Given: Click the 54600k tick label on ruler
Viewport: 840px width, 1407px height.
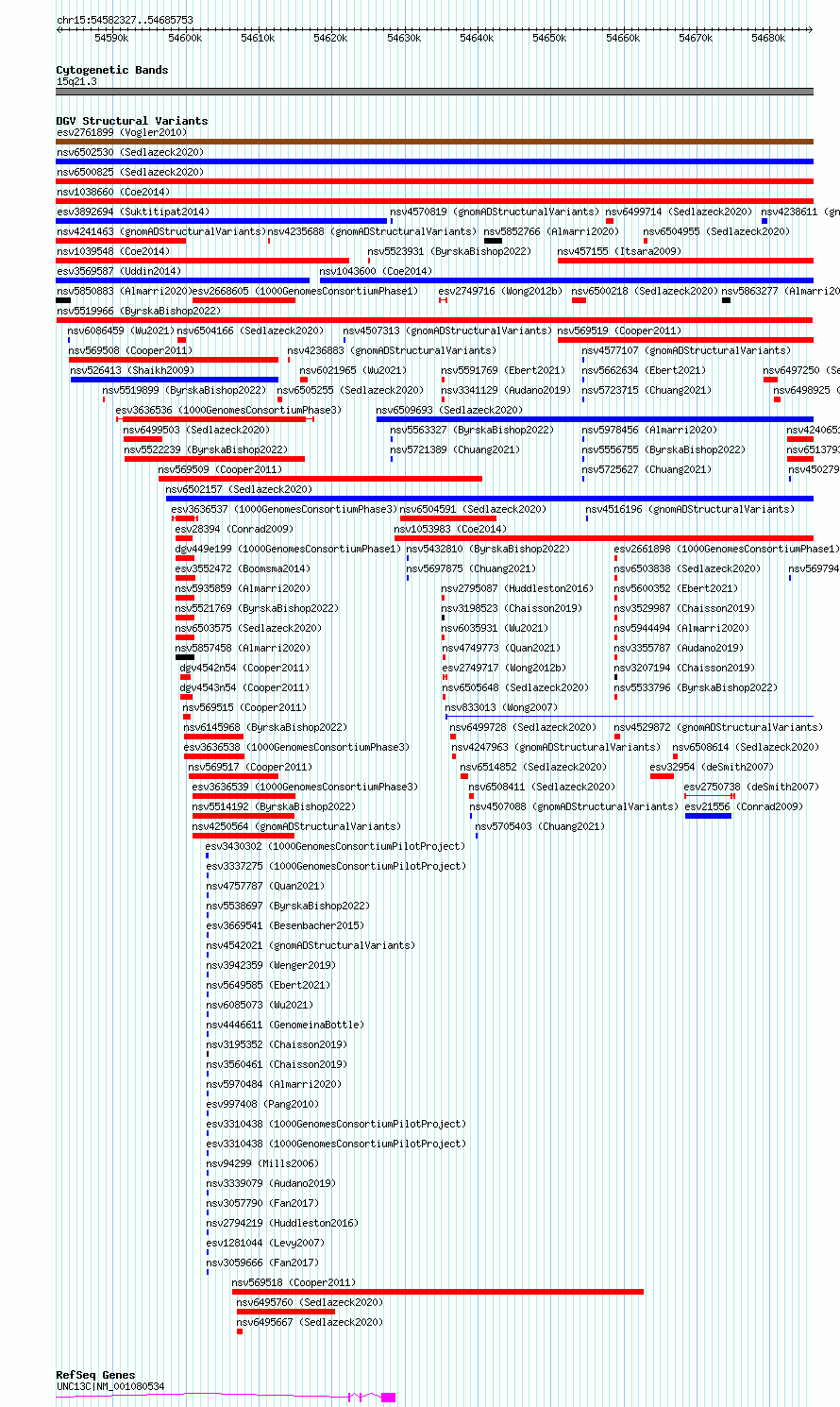Looking at the screenshot, I should point(185,38).
